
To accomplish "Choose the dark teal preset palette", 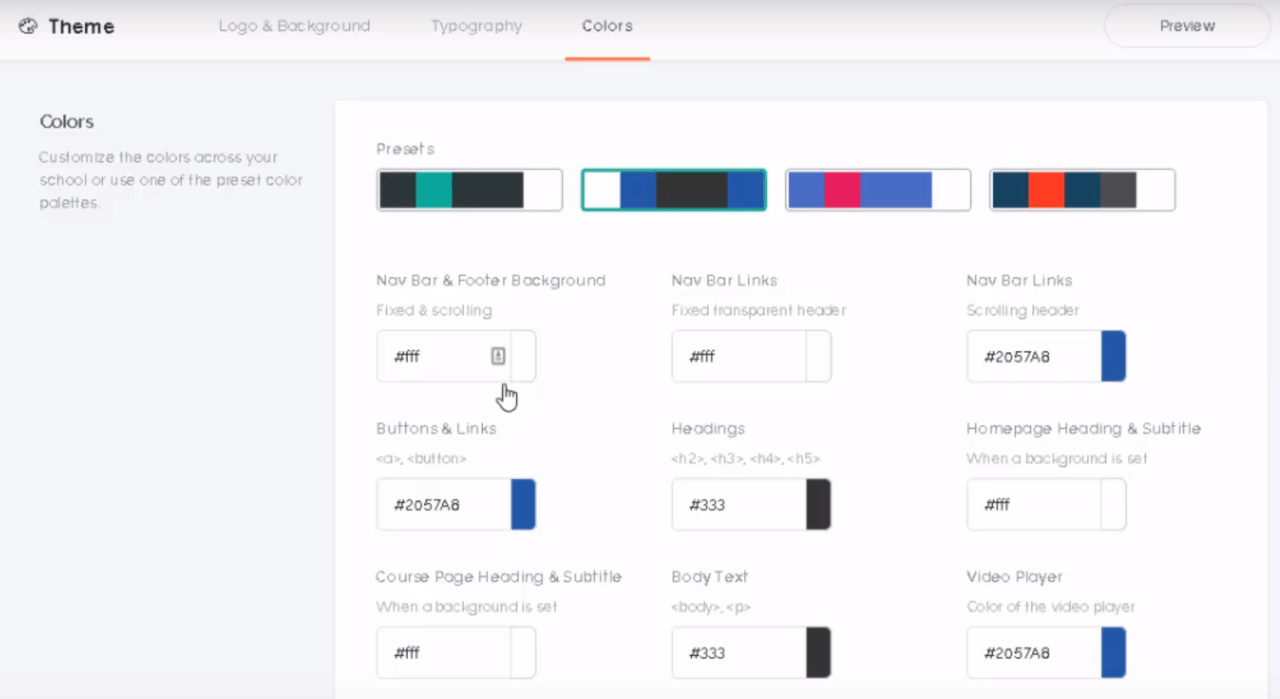I will pos(469,190).
